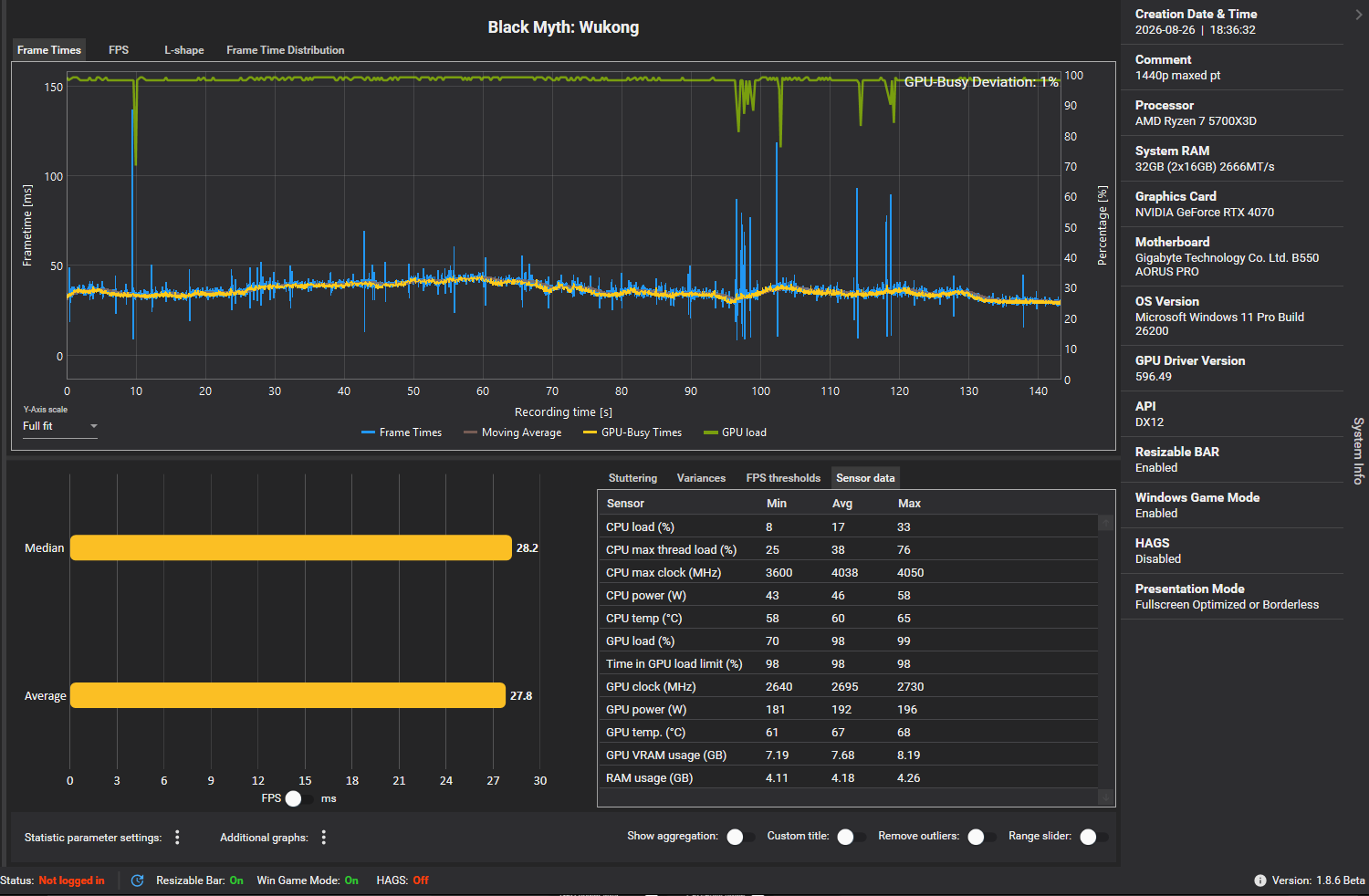Select the GPU temp. (°C) row
Image resolution: width=1369 pixels, height=896 pixels.
click(x=848, y=733)
